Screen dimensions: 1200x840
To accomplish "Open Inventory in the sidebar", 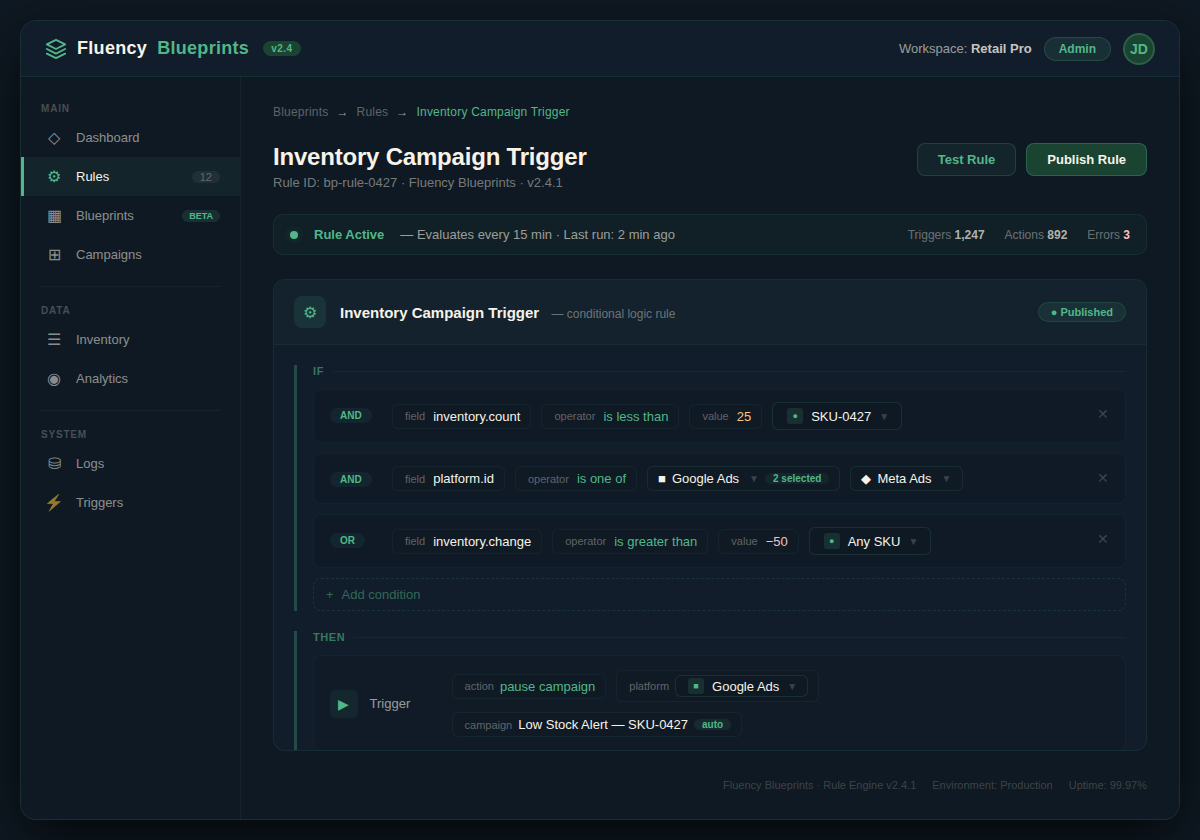I will click(131, 340).
